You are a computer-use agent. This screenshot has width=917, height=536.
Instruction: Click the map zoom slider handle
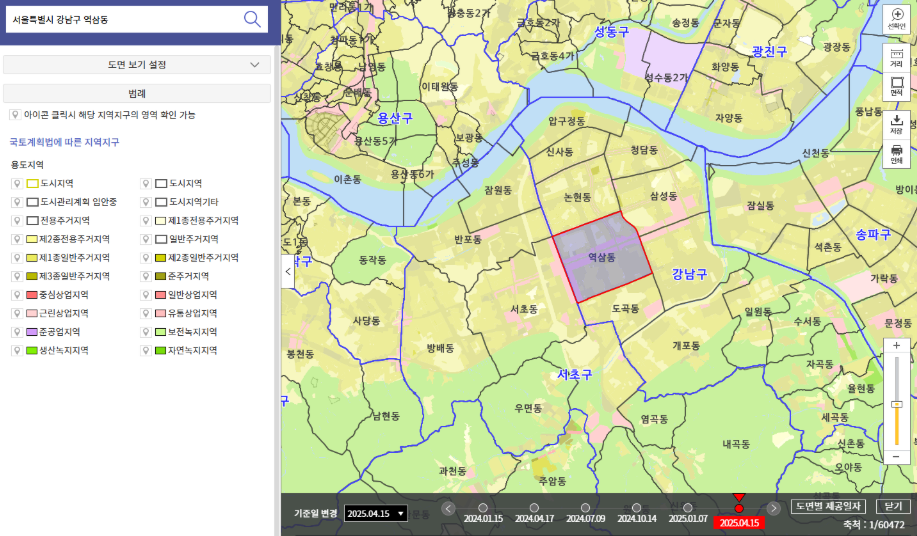896,404
